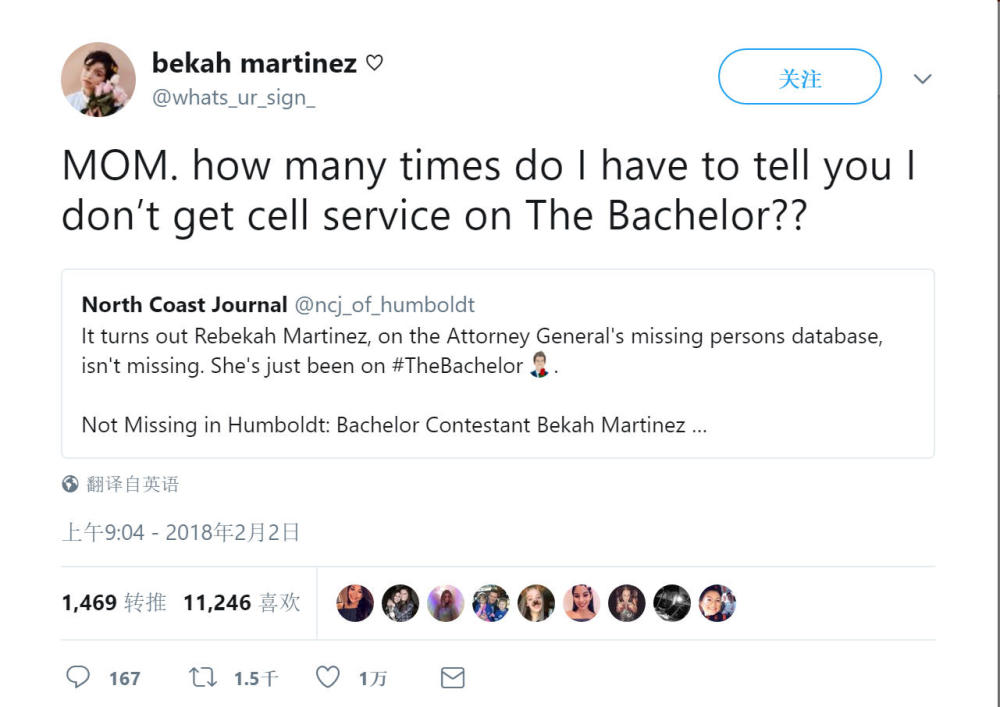Open the quoted North Coast Journal tweet
This screenshot has height=707, width=1000.
click(x=498, y=363)
